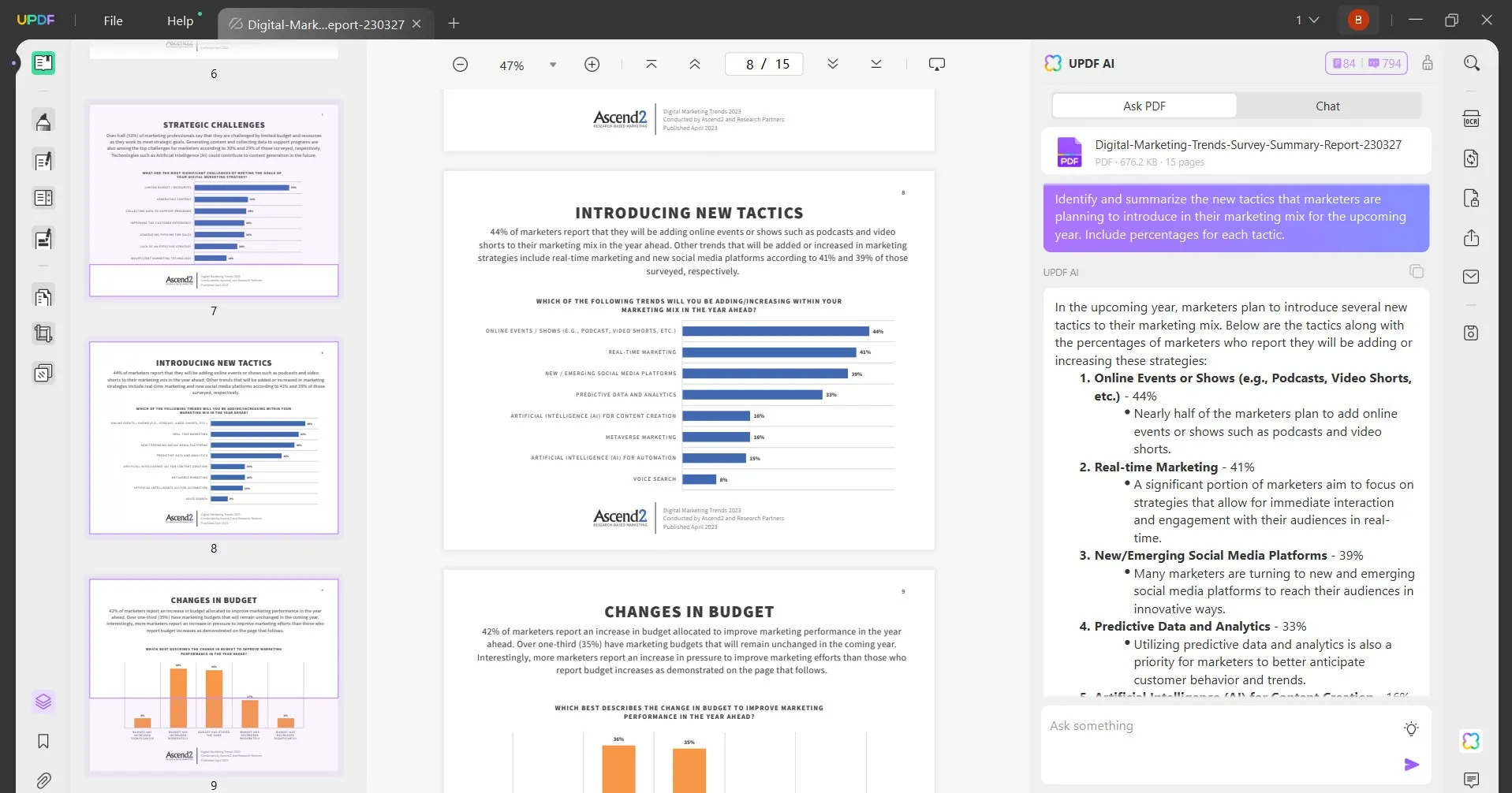
Task: Select page 9 thumbnail Changes in Budget
Action: click(214, 676)
